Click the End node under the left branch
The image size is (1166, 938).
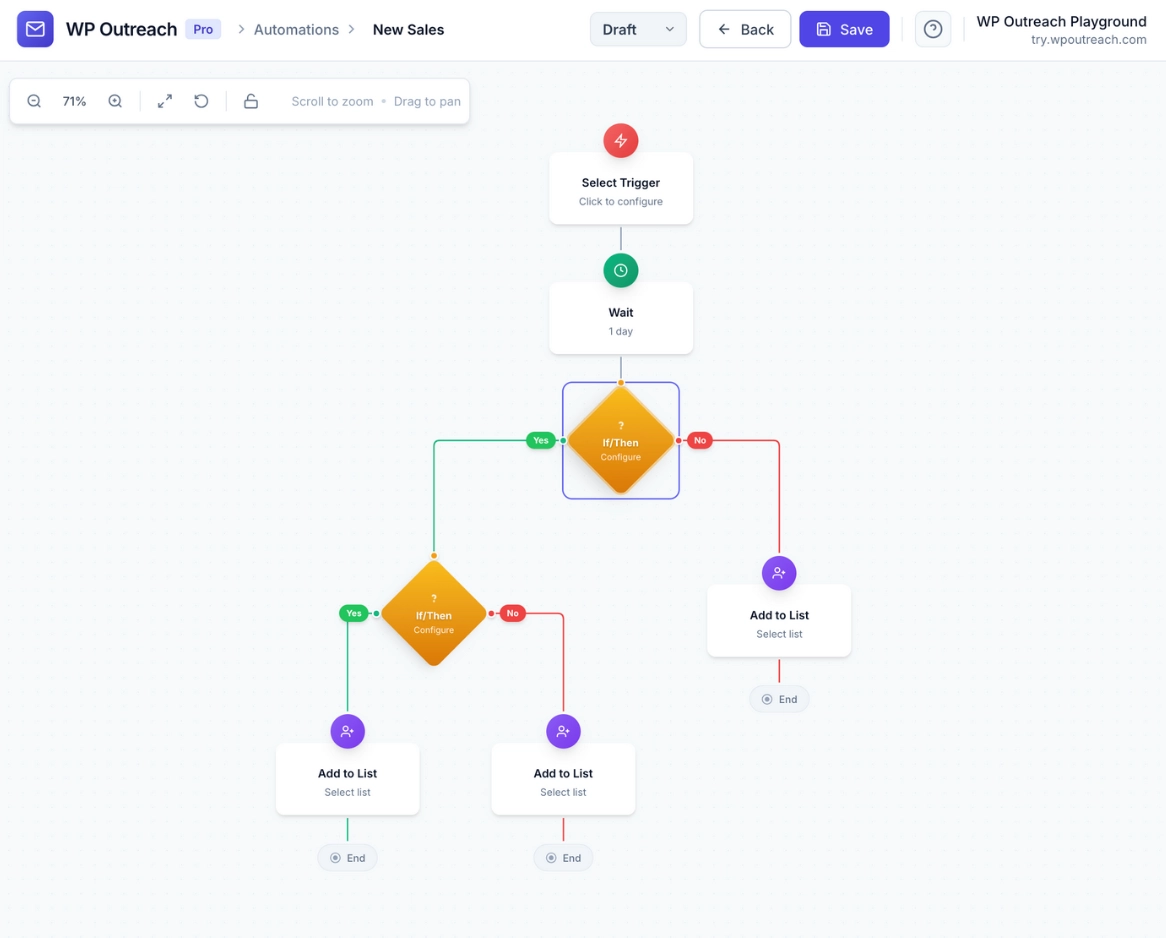tap(347, 857)
